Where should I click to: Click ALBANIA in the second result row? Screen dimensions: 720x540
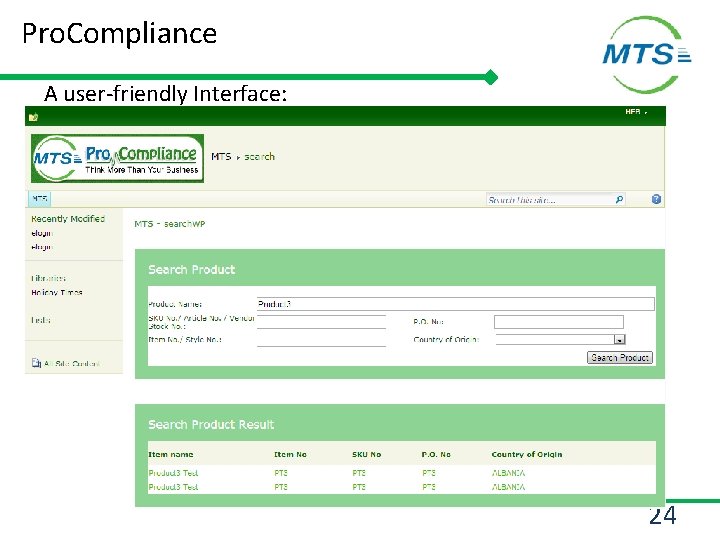click(508, 487)
